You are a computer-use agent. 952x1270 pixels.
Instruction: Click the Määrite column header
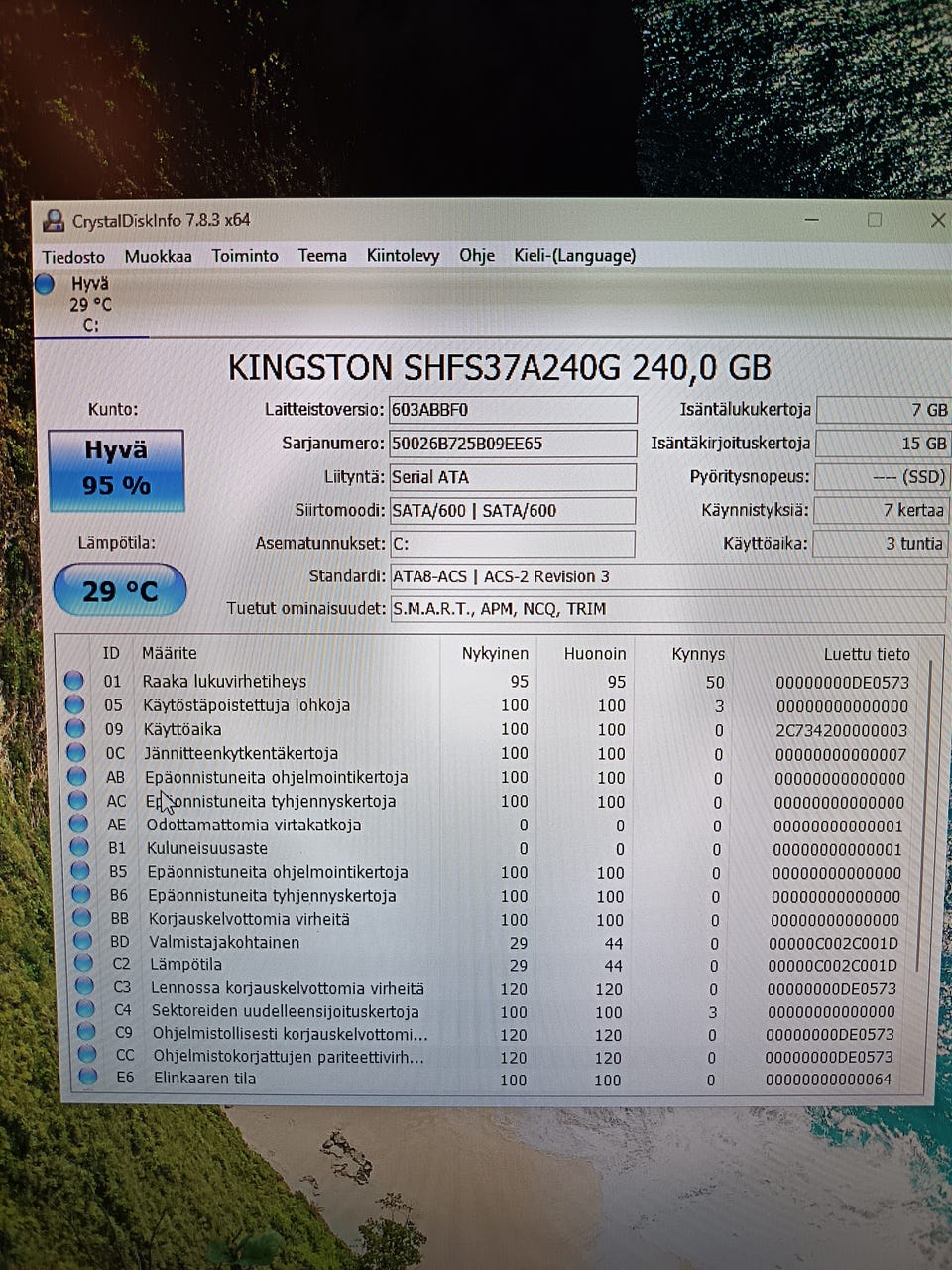pos(169,653)
